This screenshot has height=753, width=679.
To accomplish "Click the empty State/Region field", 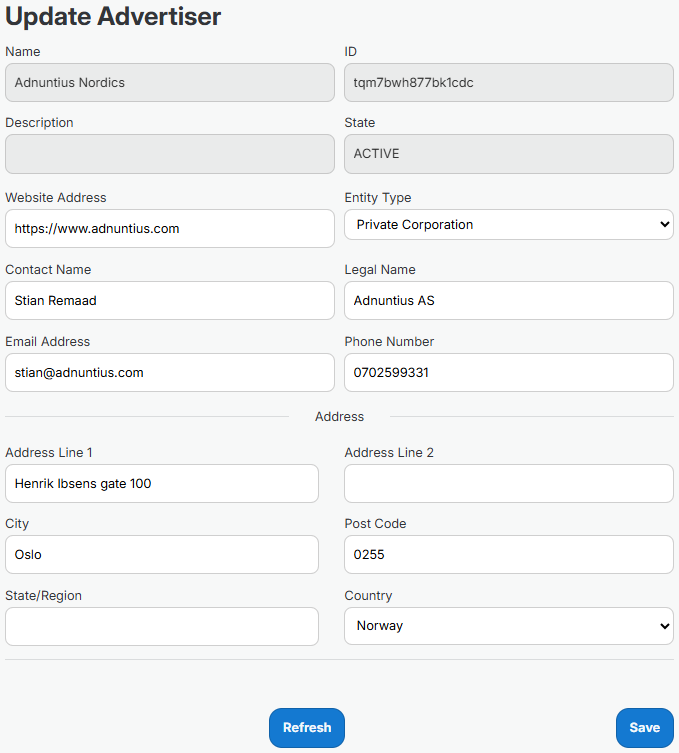I will tap(161, 627).
